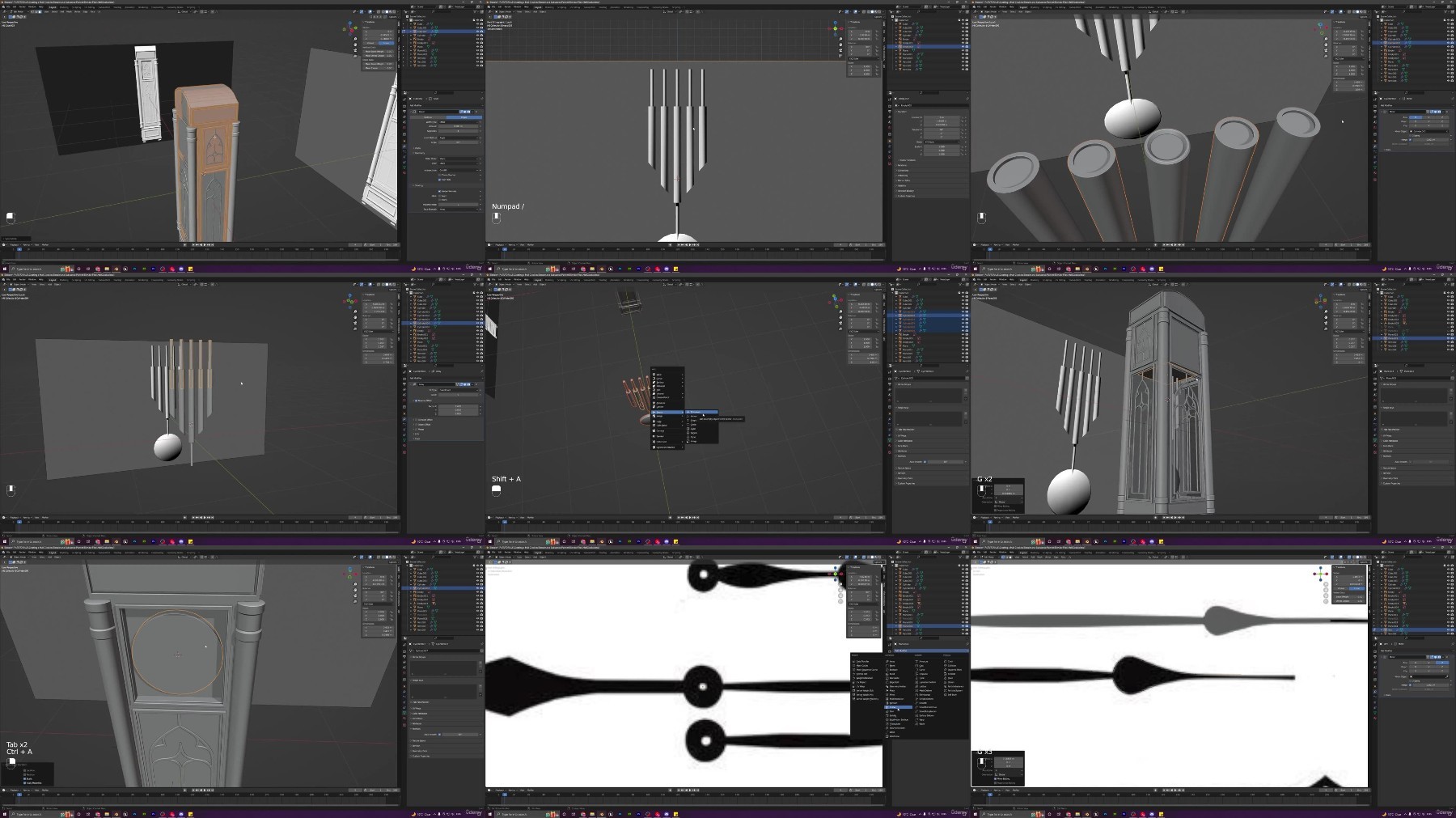
Task: Click the axis gizmo in the G x3 clock-hand viewport
Action: pyautogui.click(x=1320, y=574)
